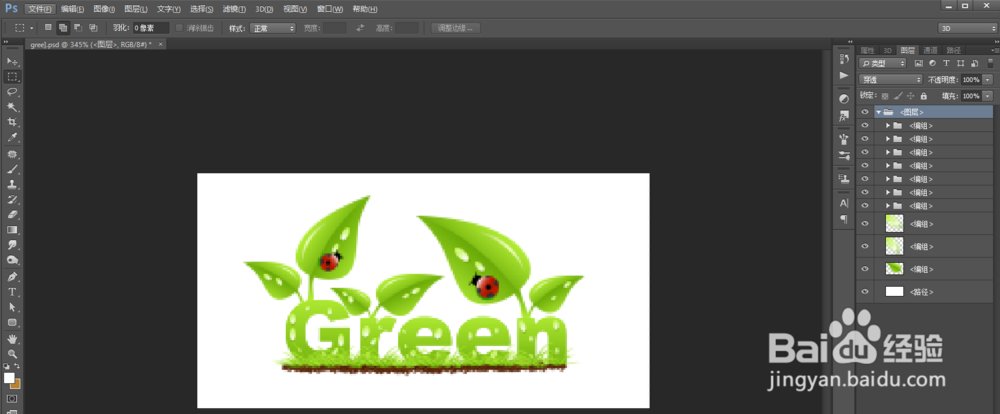Image resolution: width=1000 pixels, height=414 pixels.
Task: Toggle lock image pixels brush icon
Action: 898,96
